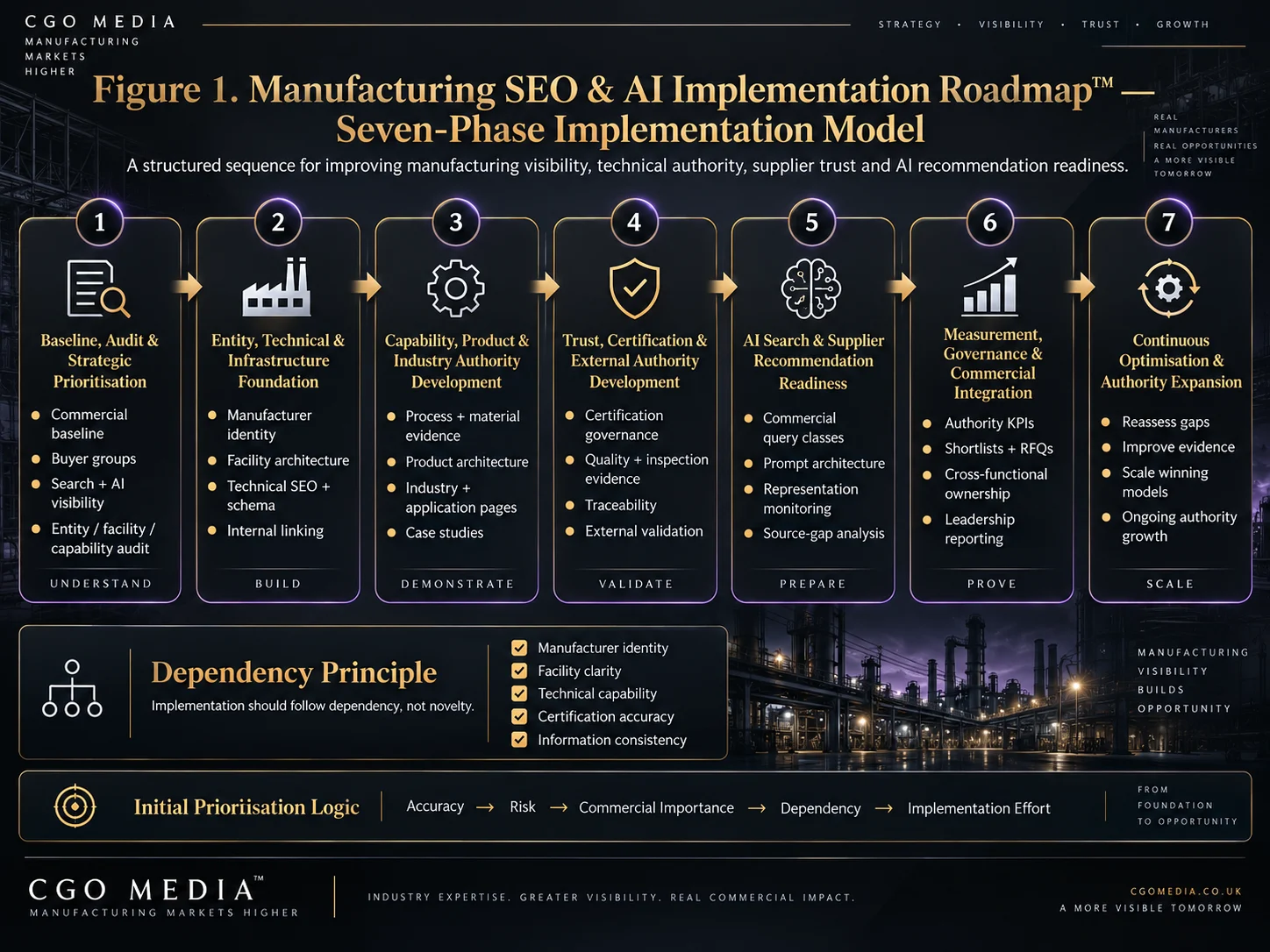Click the AI Search & Supplier Recommendation heading

[x=813, y=361]
